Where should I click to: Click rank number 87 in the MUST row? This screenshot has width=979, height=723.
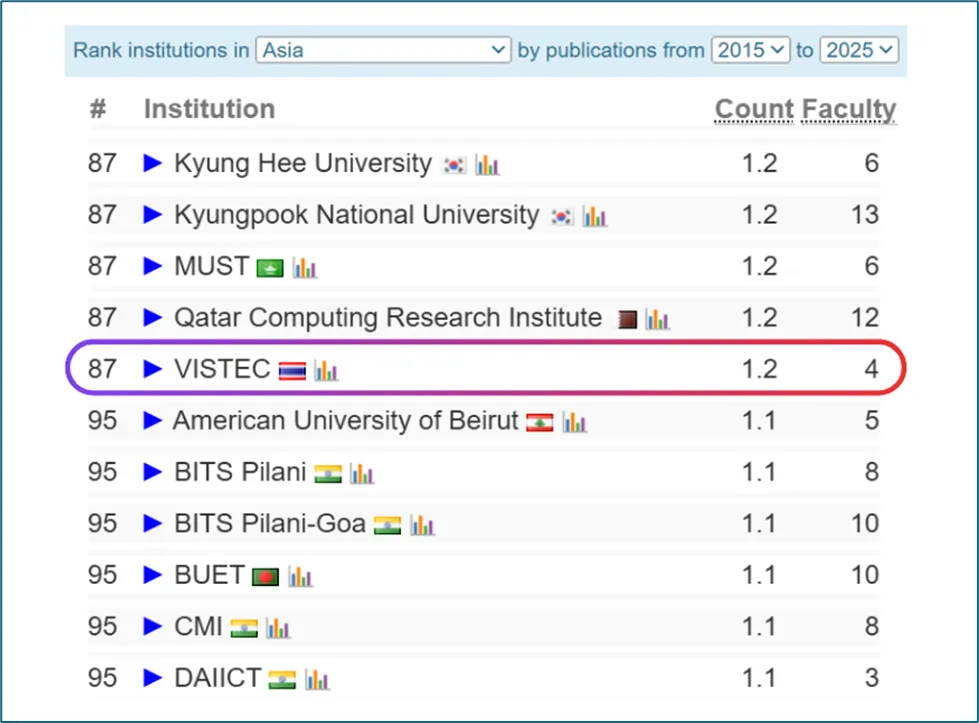point(102,267)
